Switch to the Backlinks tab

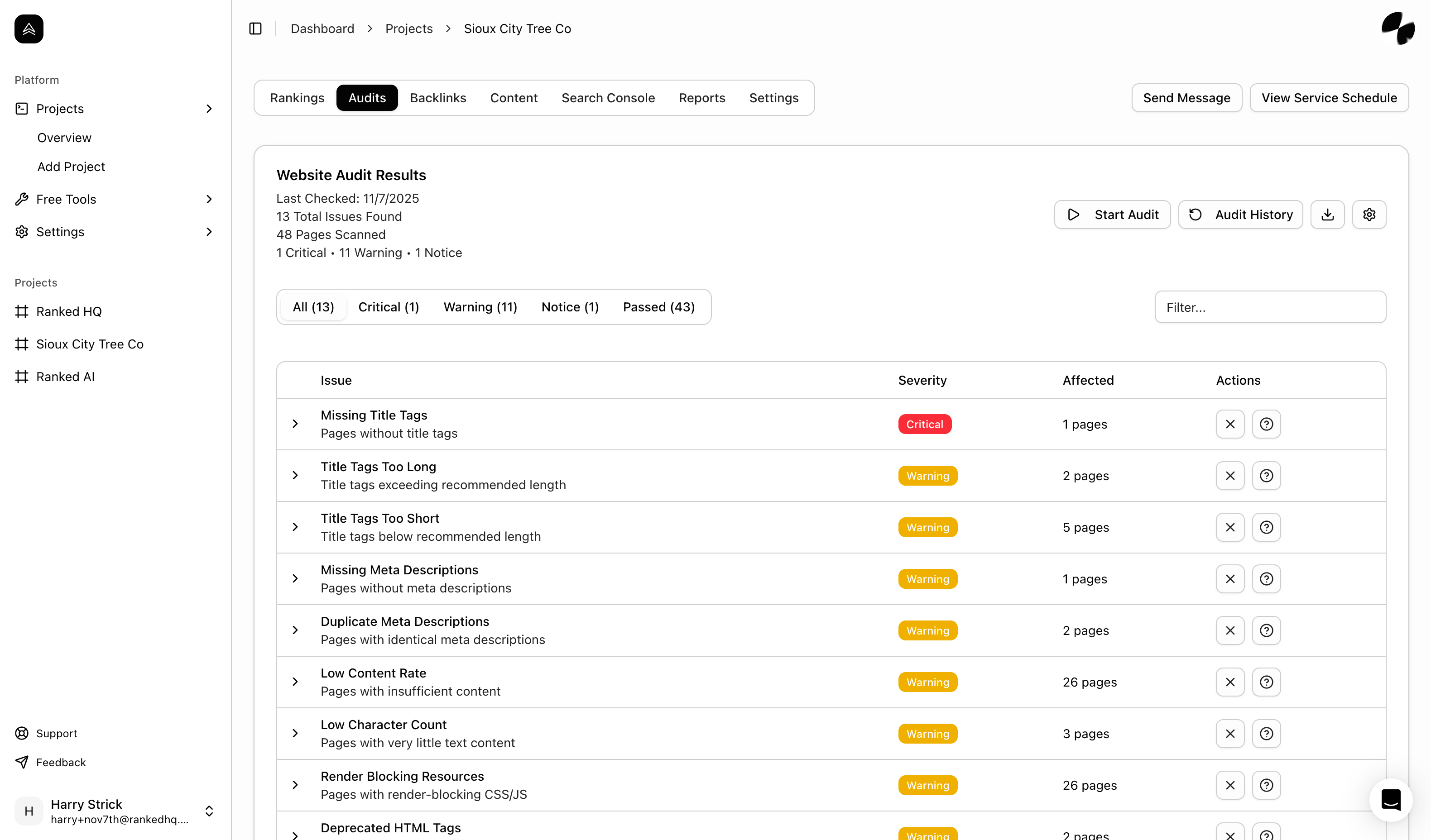coord(438,98)
